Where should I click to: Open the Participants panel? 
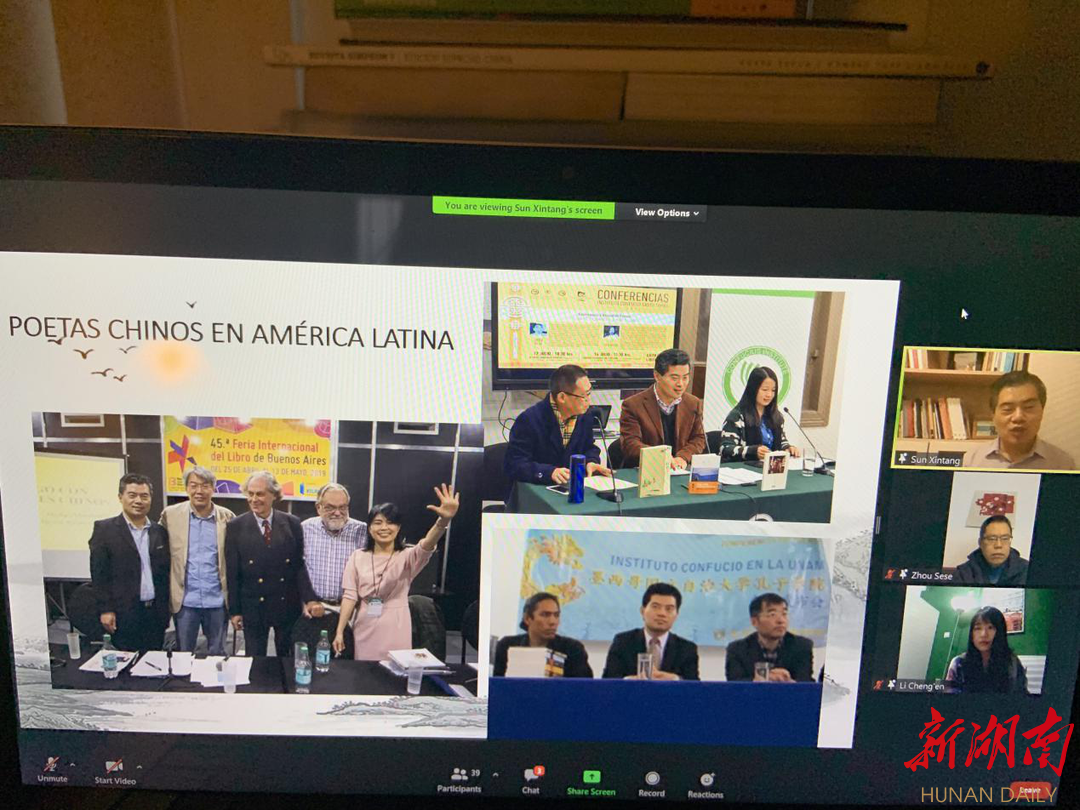[x=459, y=779]
